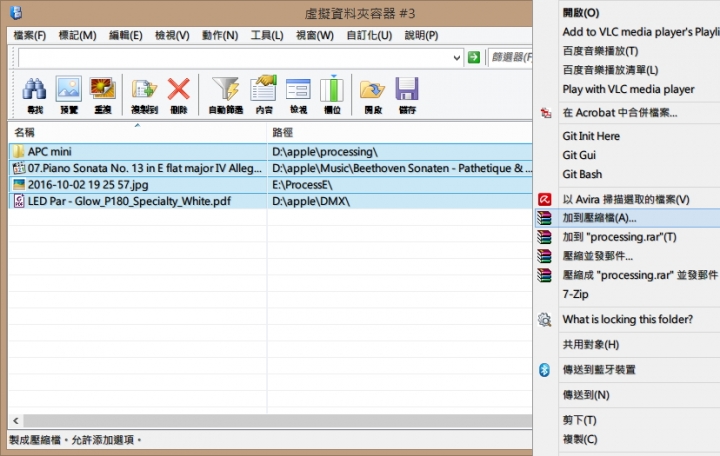720x456 pixels.
Task: Choose 複製(C) in the context menu
Action: [580, 439]
